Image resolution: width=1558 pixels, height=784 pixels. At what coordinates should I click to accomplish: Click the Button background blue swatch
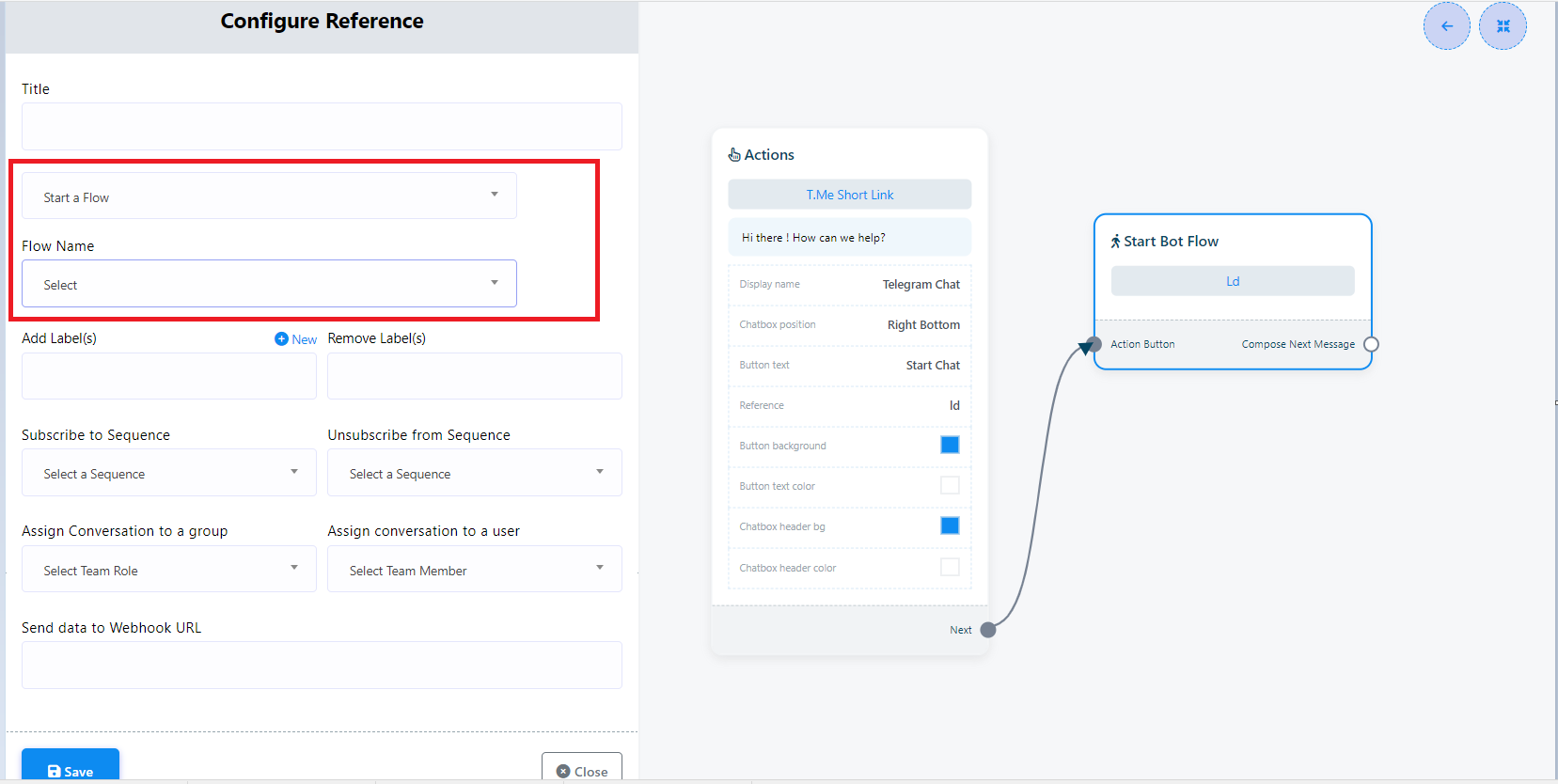pos(950,445)
